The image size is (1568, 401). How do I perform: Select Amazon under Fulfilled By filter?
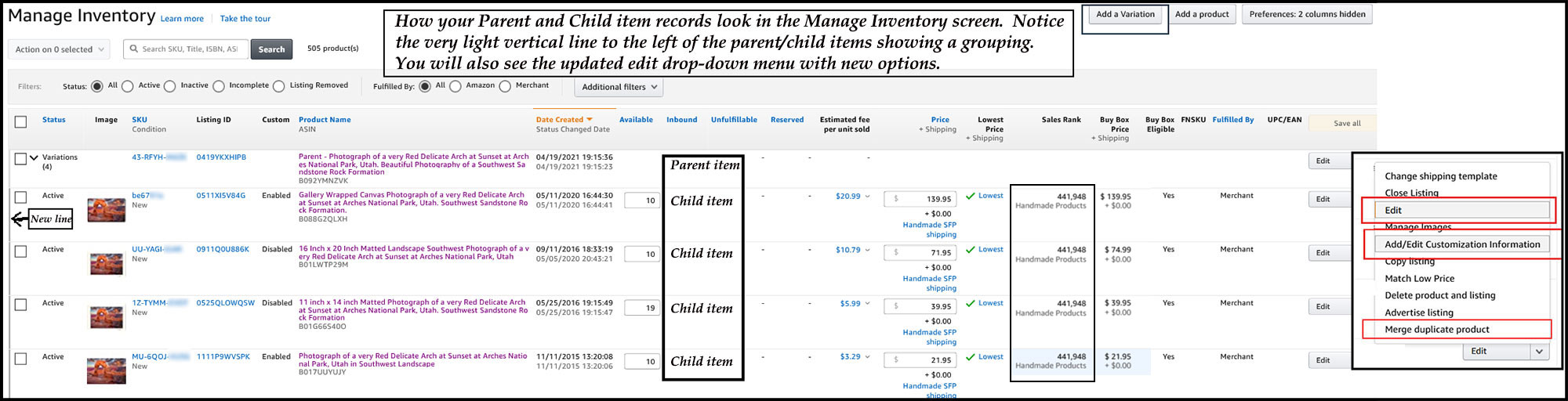456,86
